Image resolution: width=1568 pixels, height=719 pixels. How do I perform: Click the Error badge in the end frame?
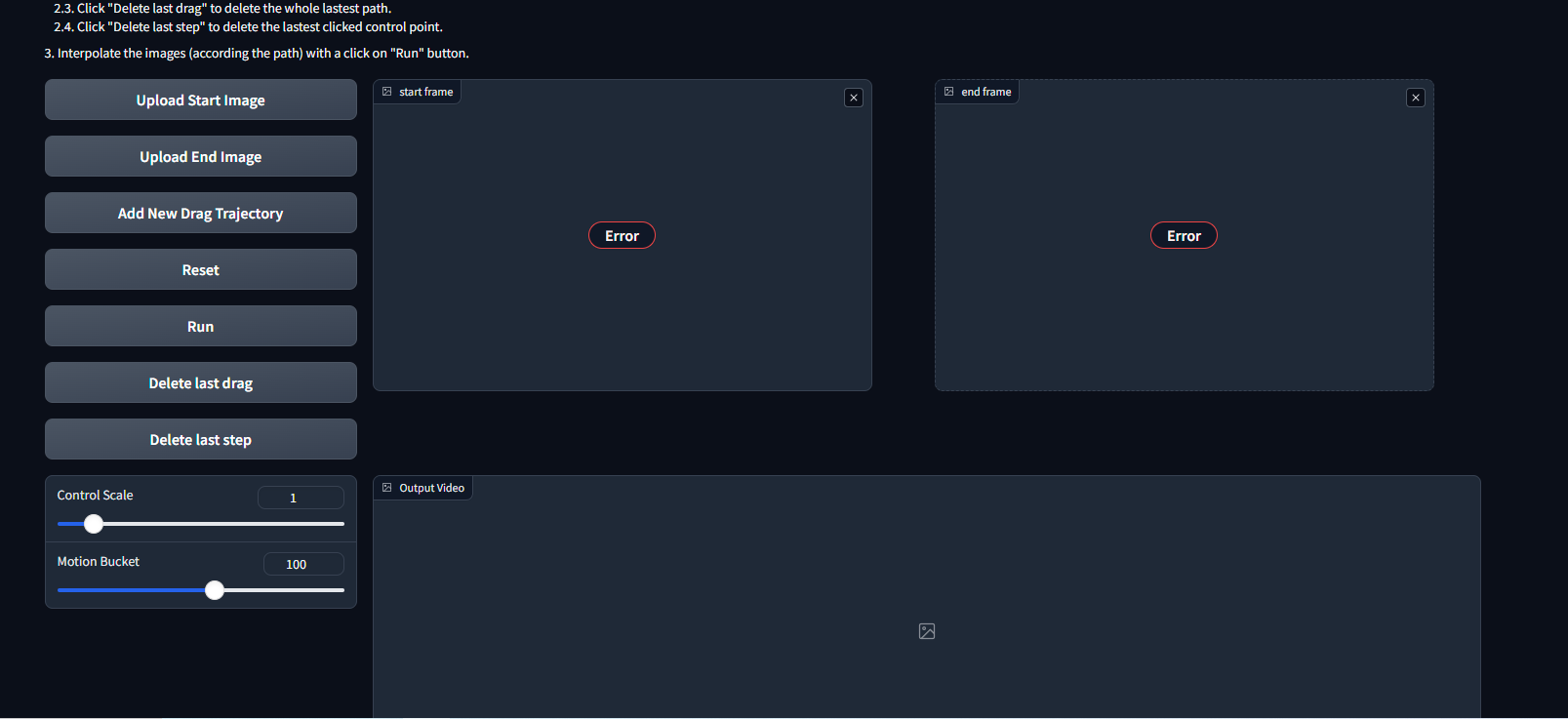click(1184, 236)
